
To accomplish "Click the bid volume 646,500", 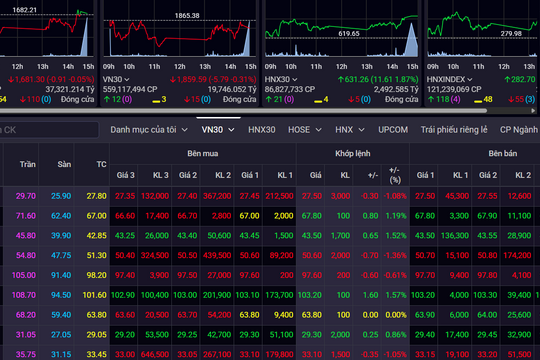I will [155, 354].
